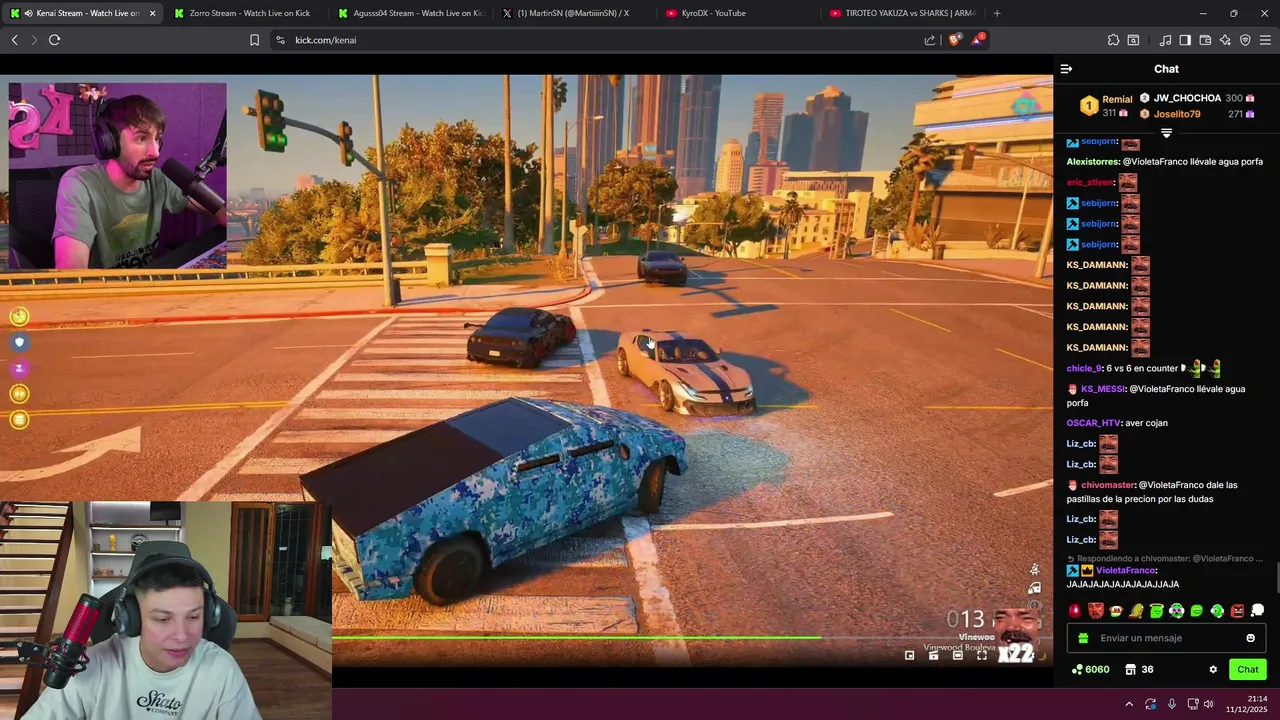Open Brave Shields lion icon
The width and height of the screenshot is (1280, 720).
(954, 40)
